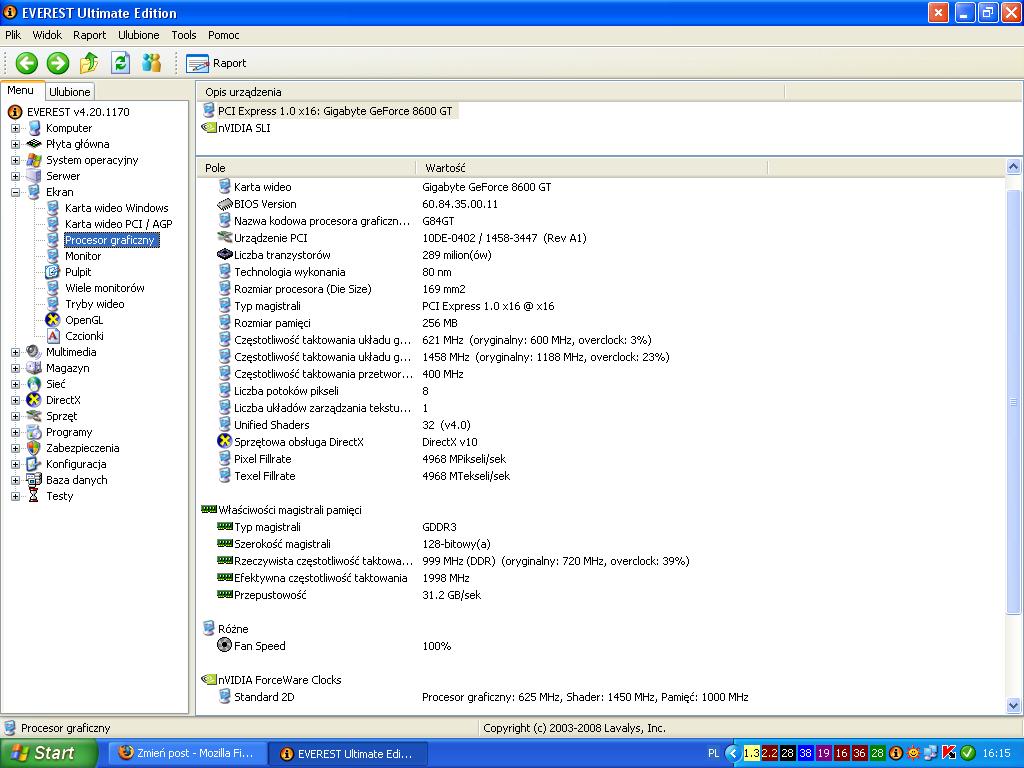Expand the Sprzęt tree node
Screen dimensions: 1024x768
[16, 416]
